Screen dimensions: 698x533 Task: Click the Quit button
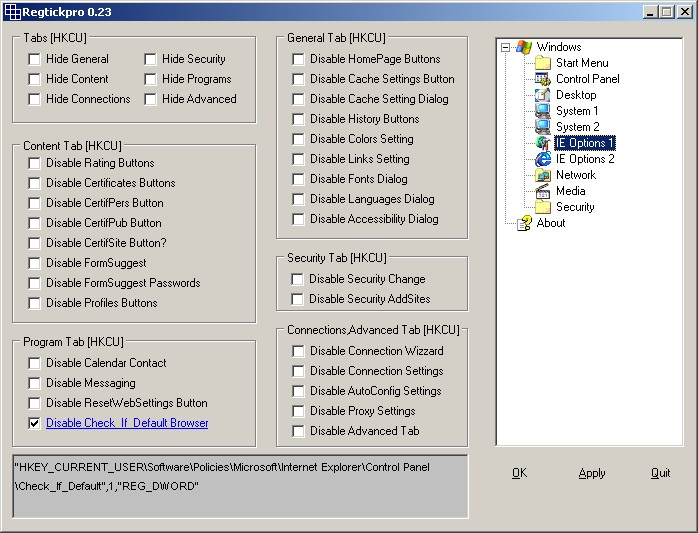(x=660, y=473)
